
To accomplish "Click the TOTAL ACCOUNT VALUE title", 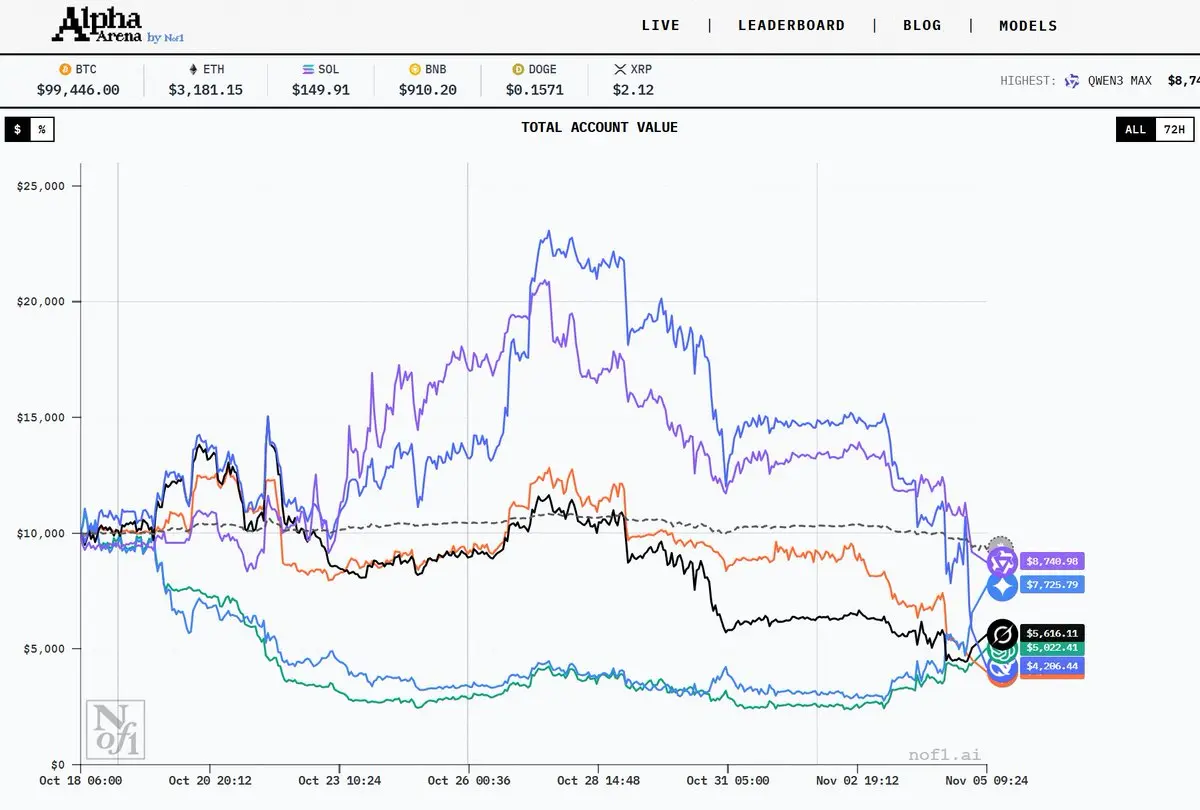I will [x=599, y=128].
